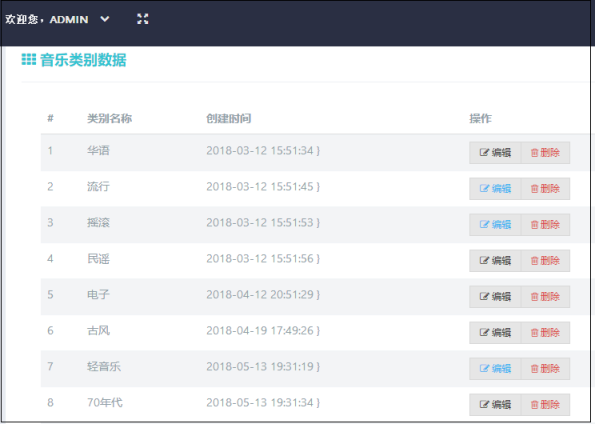Delete the 流行 category
This screenshot has height=425, width=596.
tap(545, 189)
